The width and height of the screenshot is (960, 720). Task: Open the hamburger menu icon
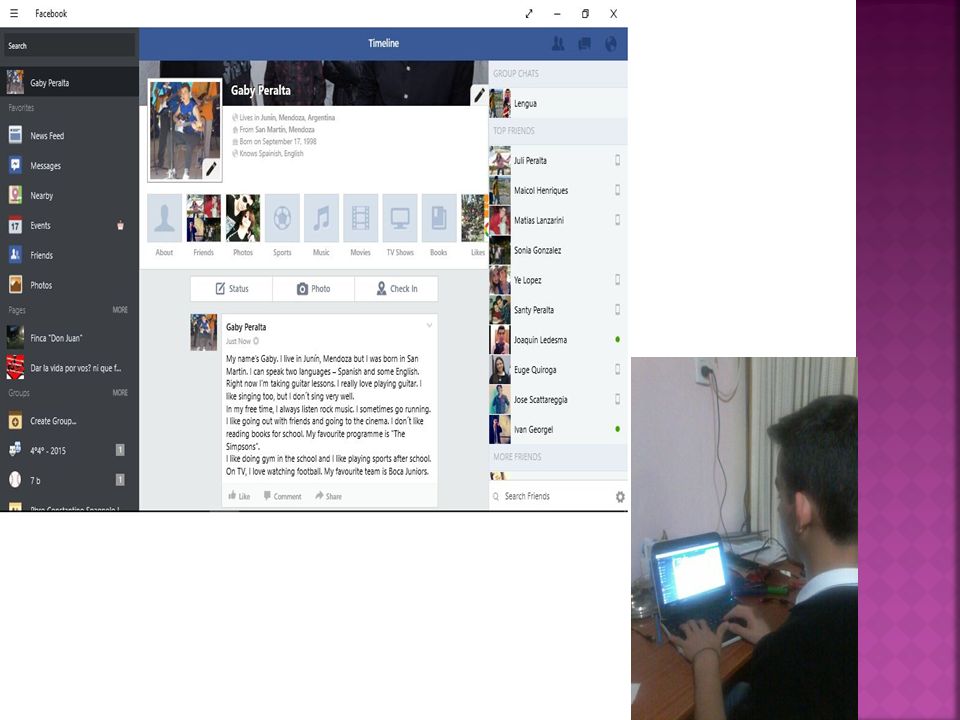[14, 13]
